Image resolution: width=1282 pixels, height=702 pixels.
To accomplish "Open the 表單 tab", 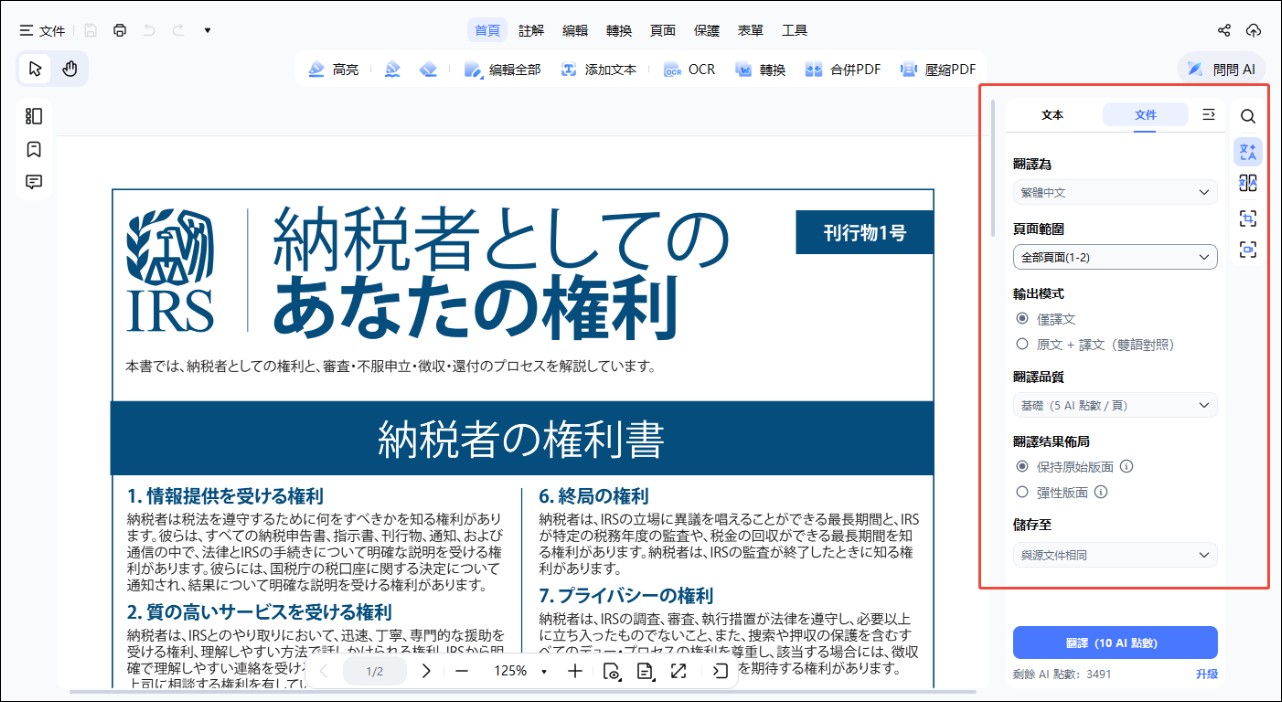I will point(750,30).
